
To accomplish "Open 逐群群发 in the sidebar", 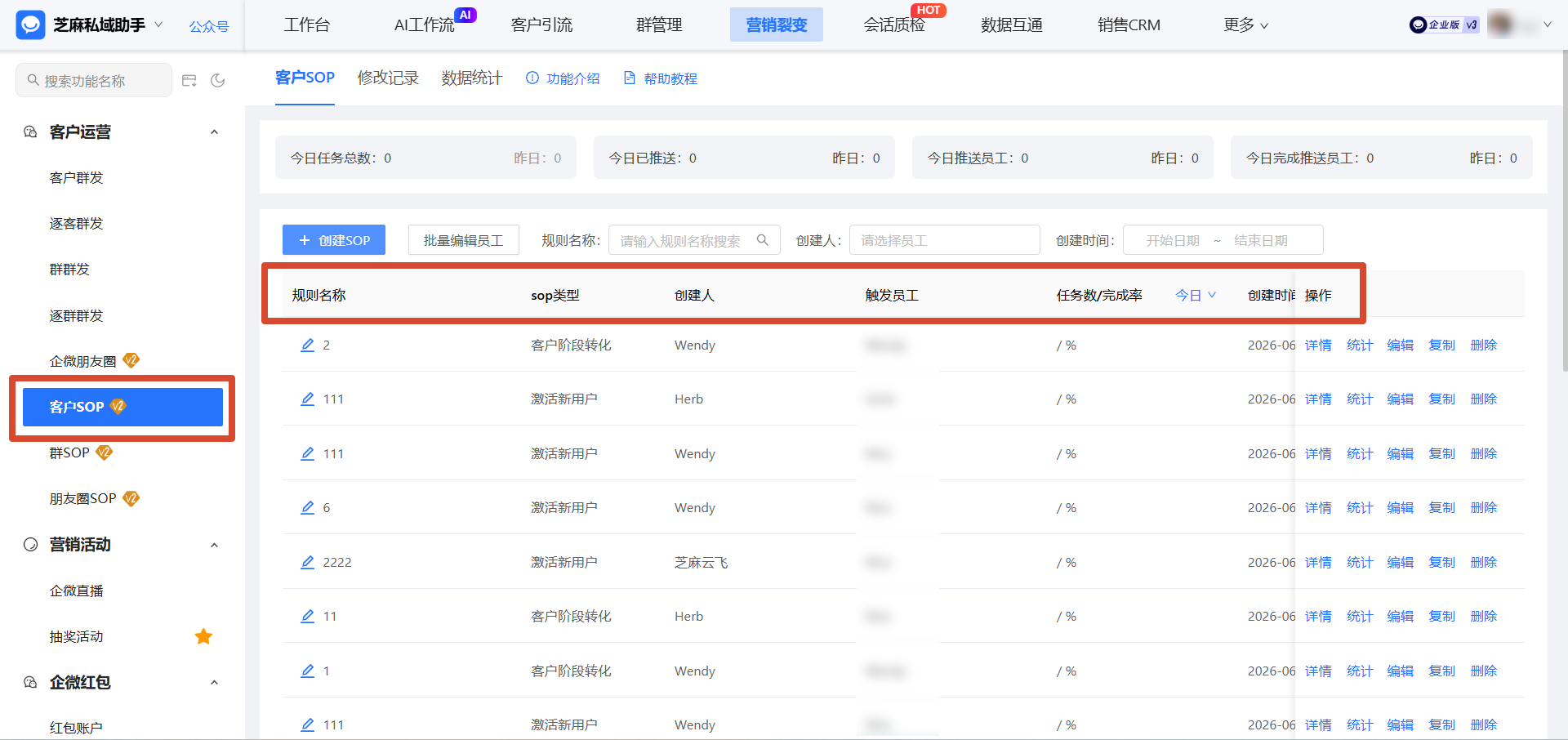I will (x=76, y=315).
